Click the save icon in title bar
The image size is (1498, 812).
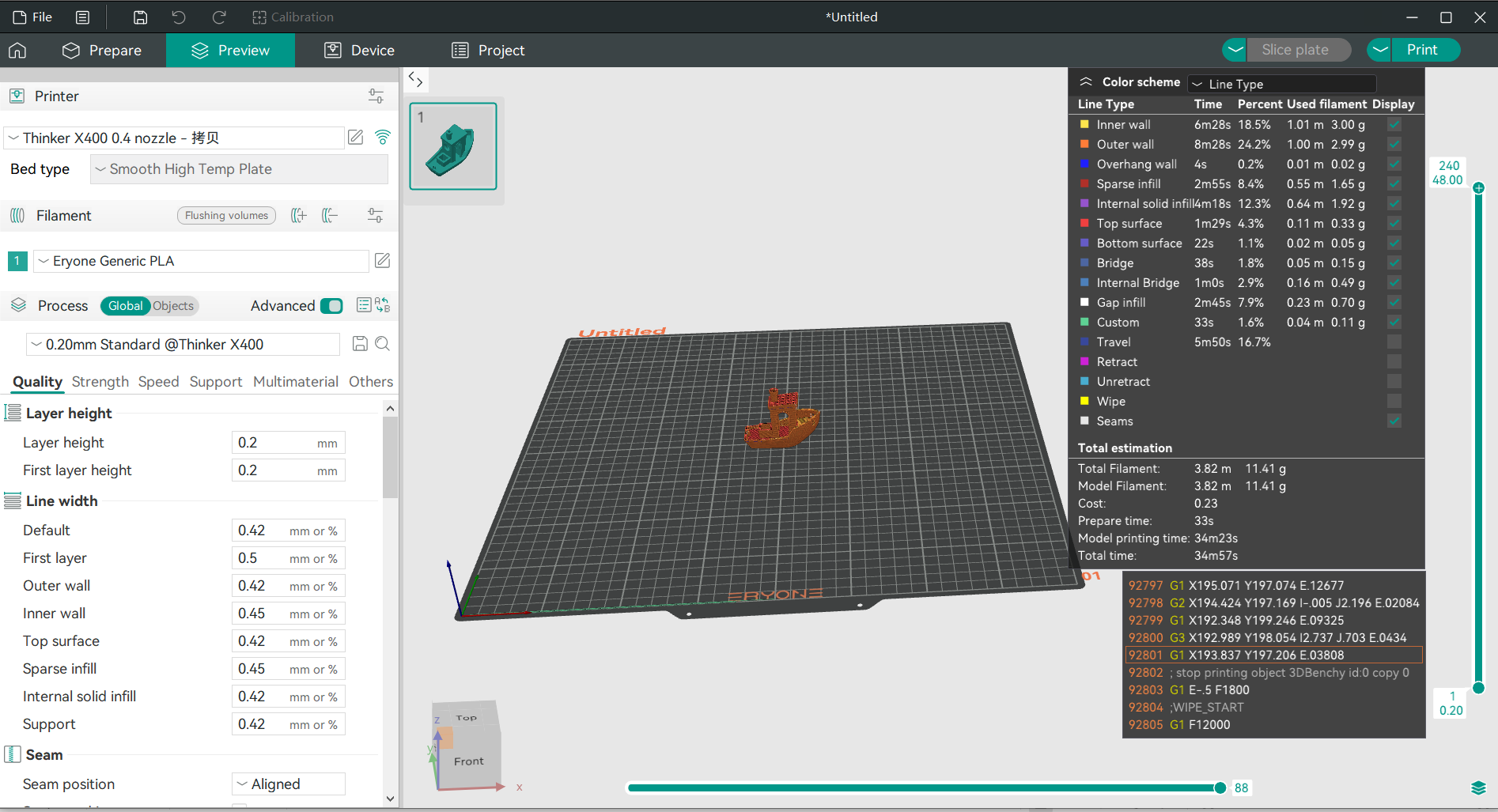click(140, 17)
